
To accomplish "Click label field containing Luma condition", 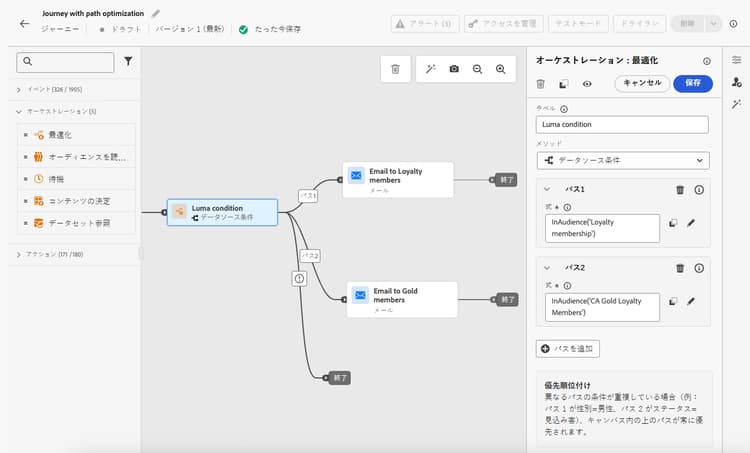I will tap(622, 124).
